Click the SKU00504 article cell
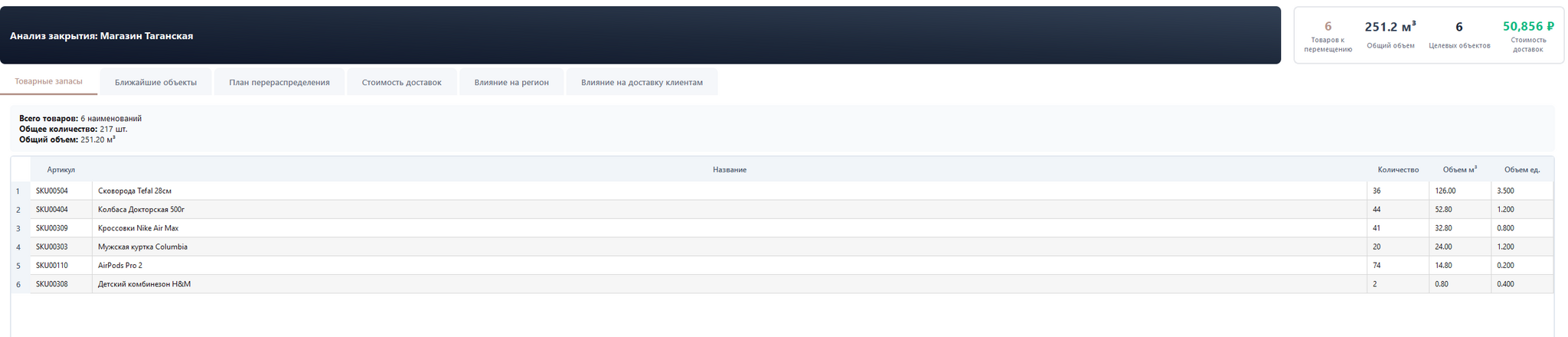Image resolution: width=1568 pixels, height=337 pixels. pyautogui.click(x=51, y=191)
